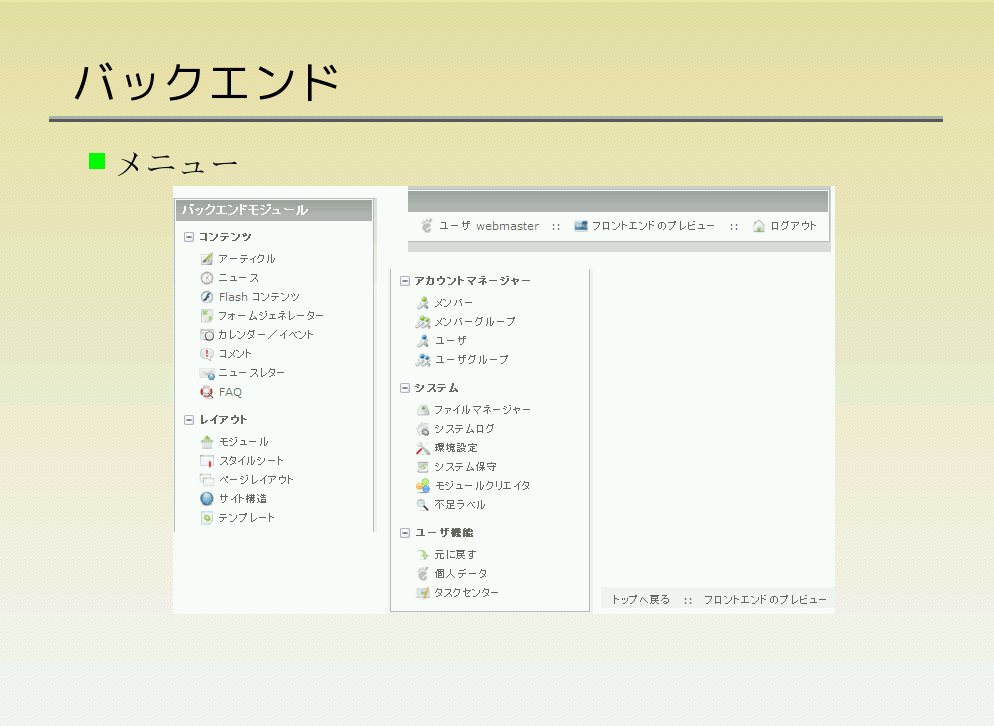Click the アーティクル pencil icon
Viewport: 994px width, 726px height.
207,259
